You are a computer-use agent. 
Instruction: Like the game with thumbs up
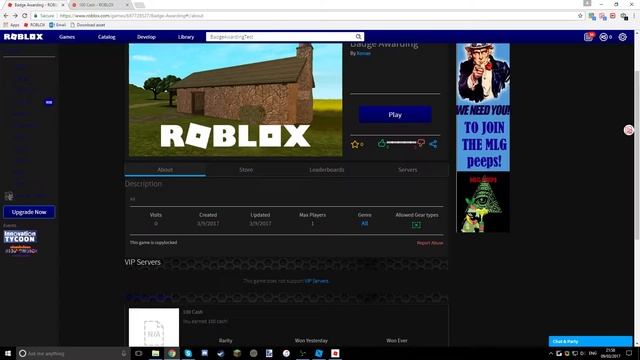click(381, 143)
